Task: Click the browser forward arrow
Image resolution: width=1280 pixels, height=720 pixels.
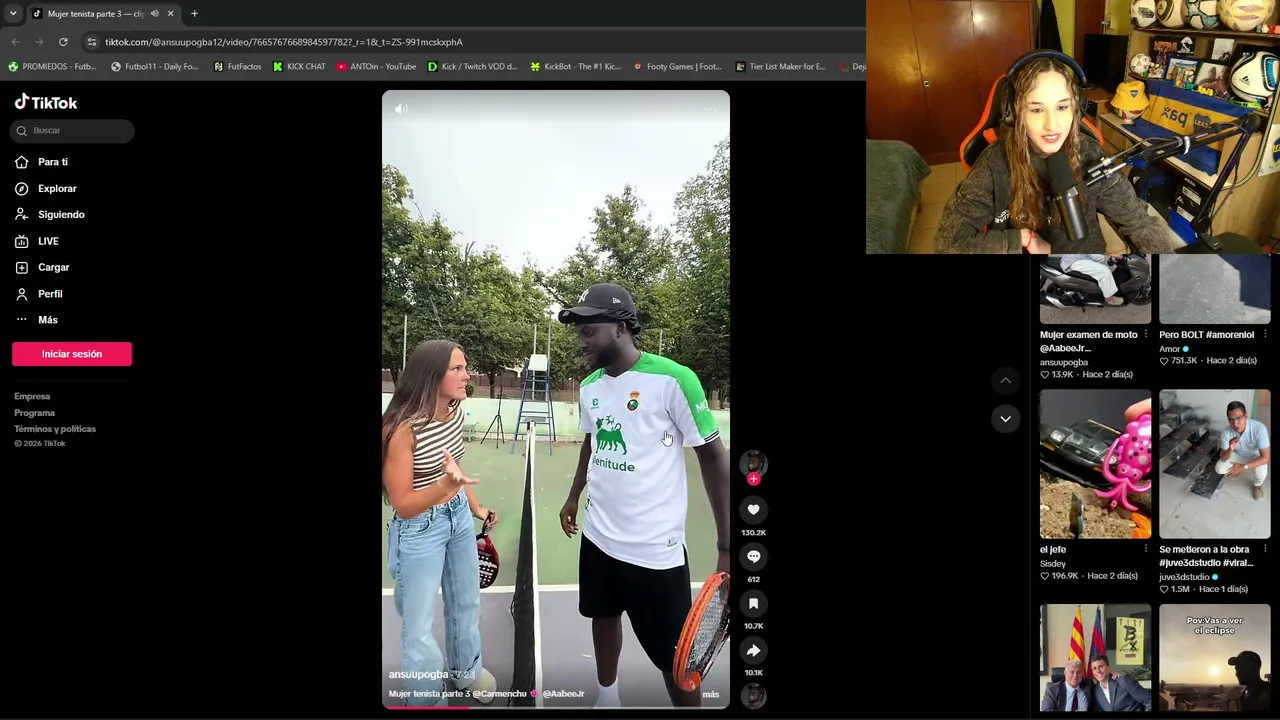Action: (x=39, y=42)
